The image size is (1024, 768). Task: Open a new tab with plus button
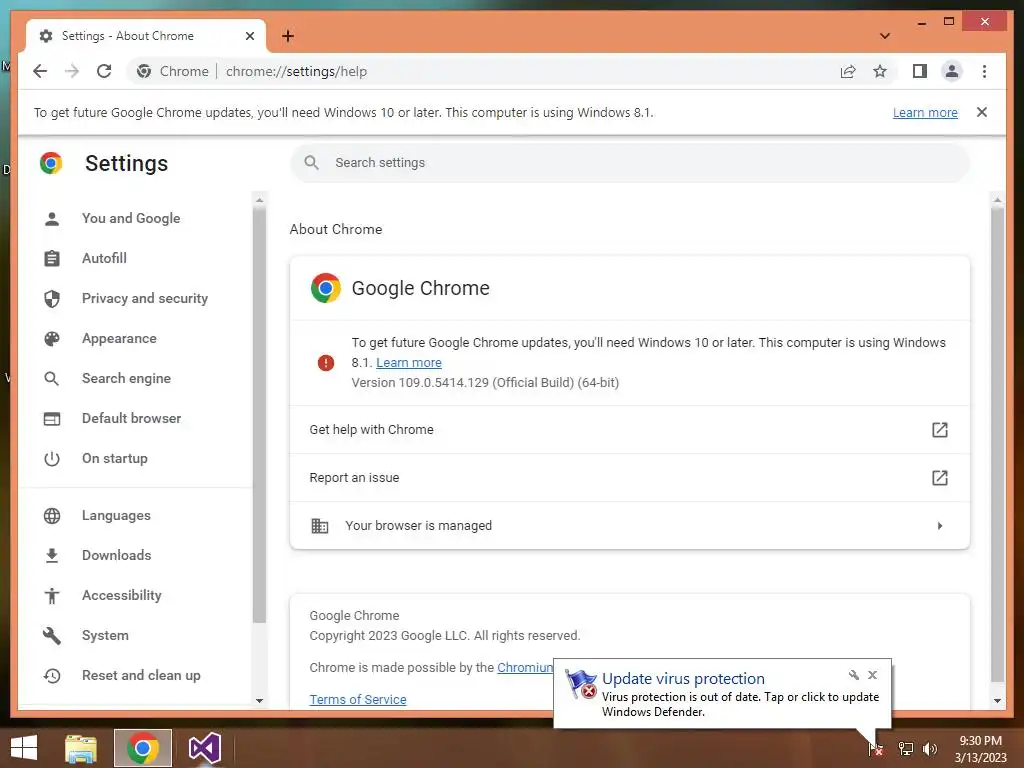[x=288, y=36]
